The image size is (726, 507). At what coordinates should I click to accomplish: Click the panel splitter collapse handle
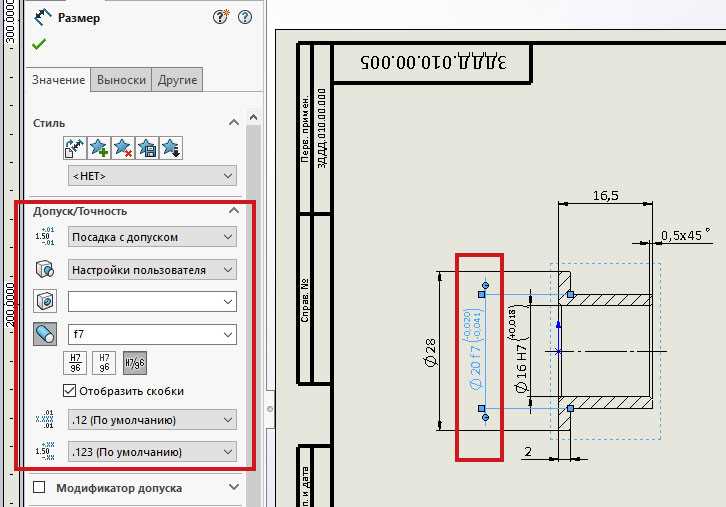click(x=270, y=409)
